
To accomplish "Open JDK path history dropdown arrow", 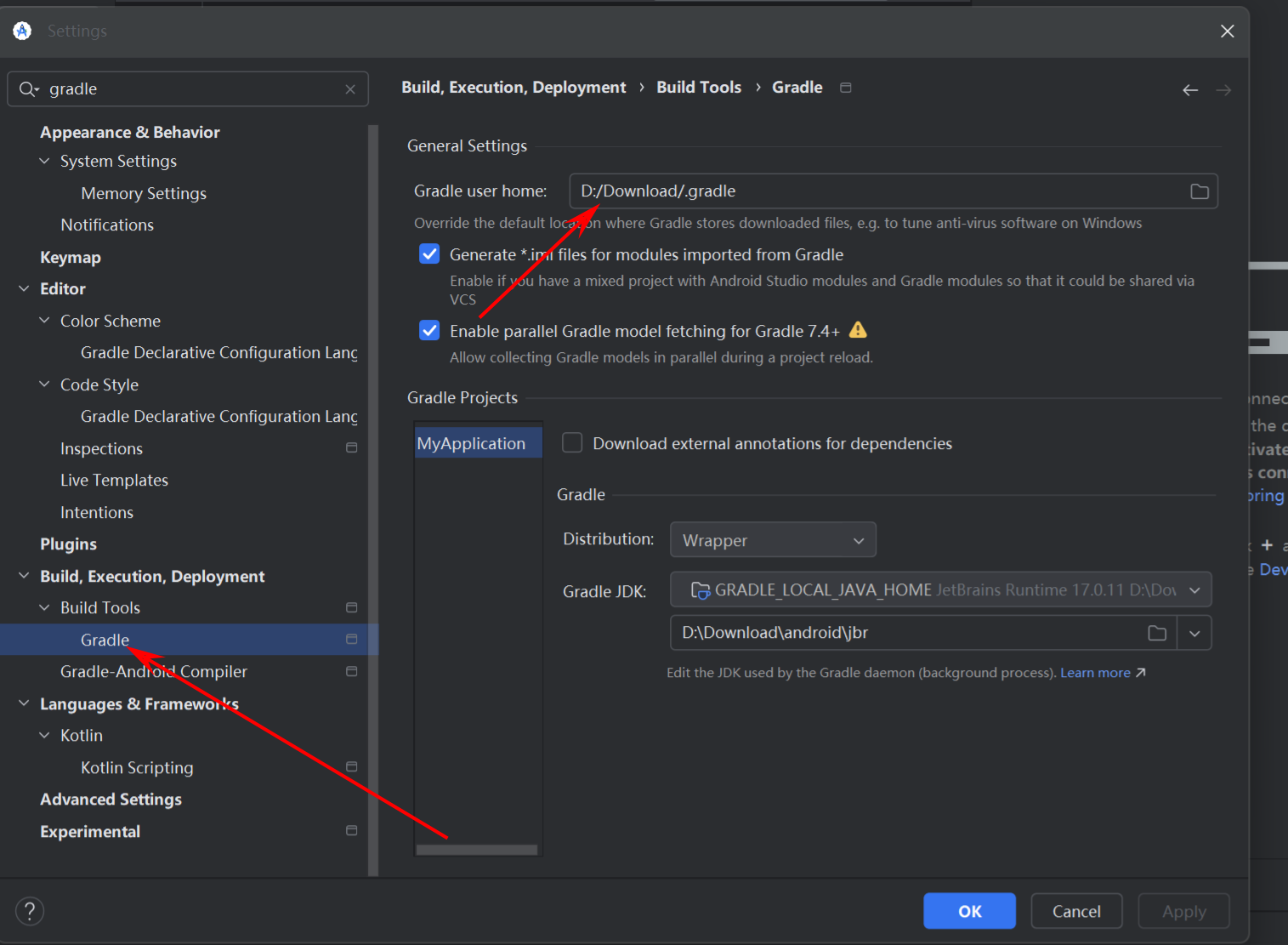I will (x=1194, y=633).
